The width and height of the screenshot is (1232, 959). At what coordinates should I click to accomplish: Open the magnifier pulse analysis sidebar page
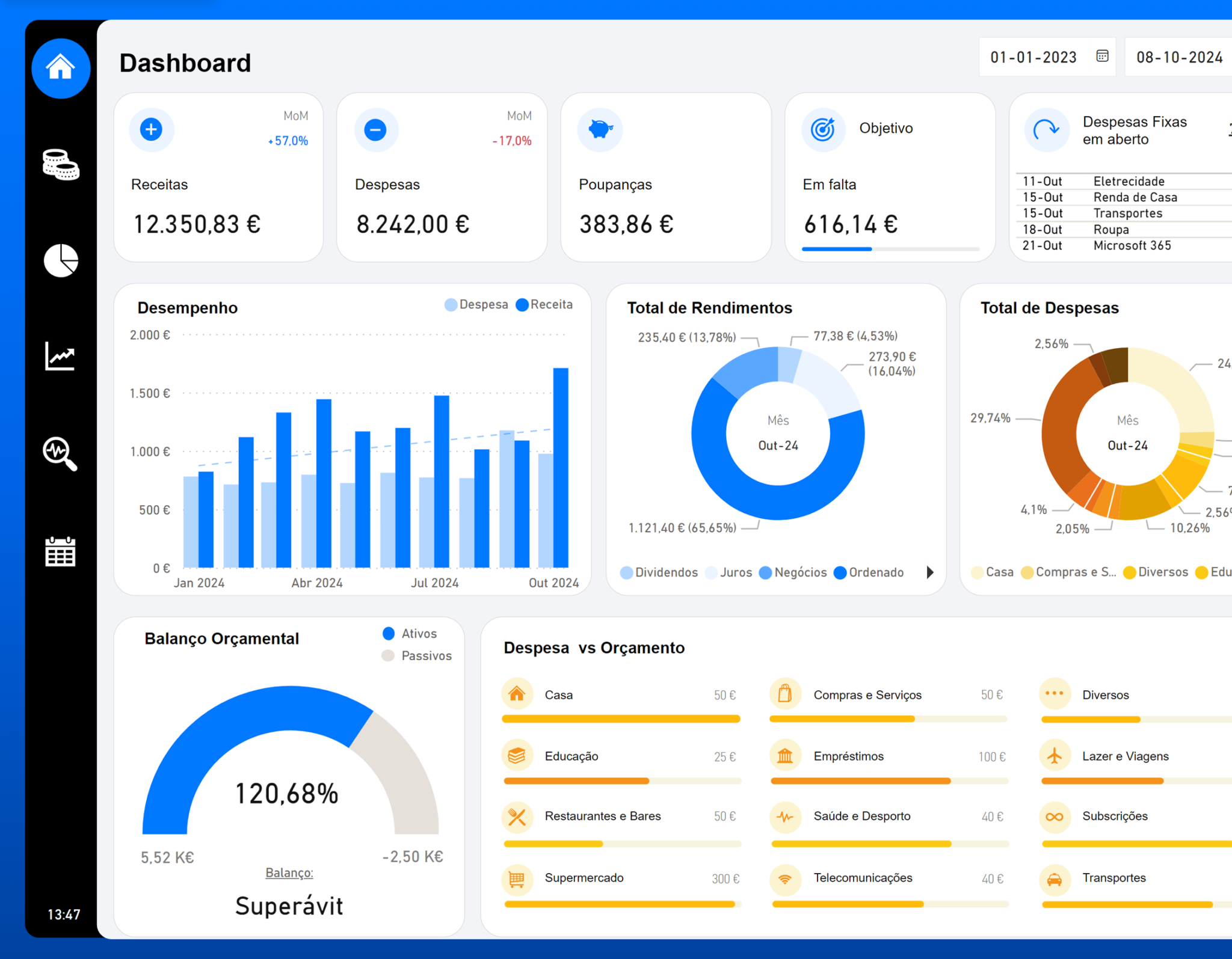pyautogui.click(x=61, y=453)
